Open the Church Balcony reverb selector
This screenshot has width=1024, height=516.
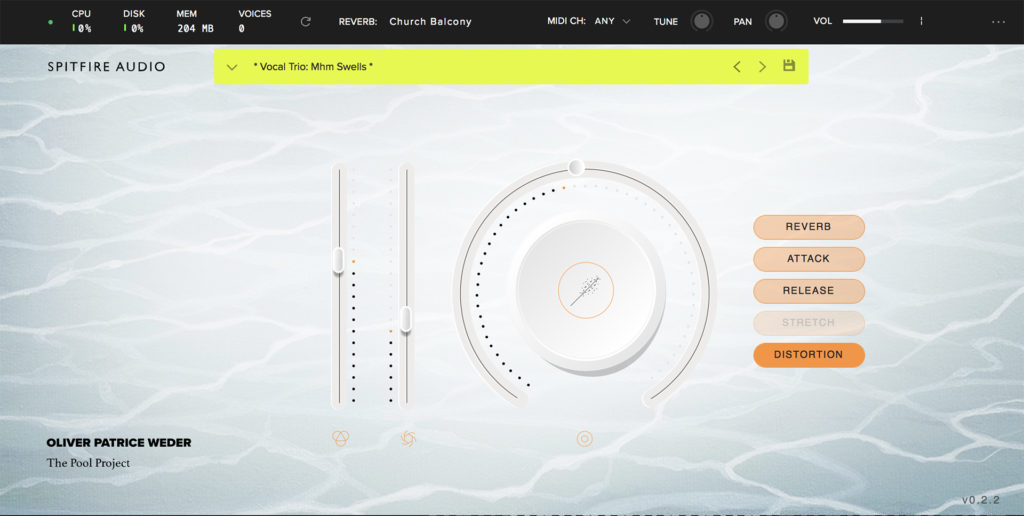point(430,21)
